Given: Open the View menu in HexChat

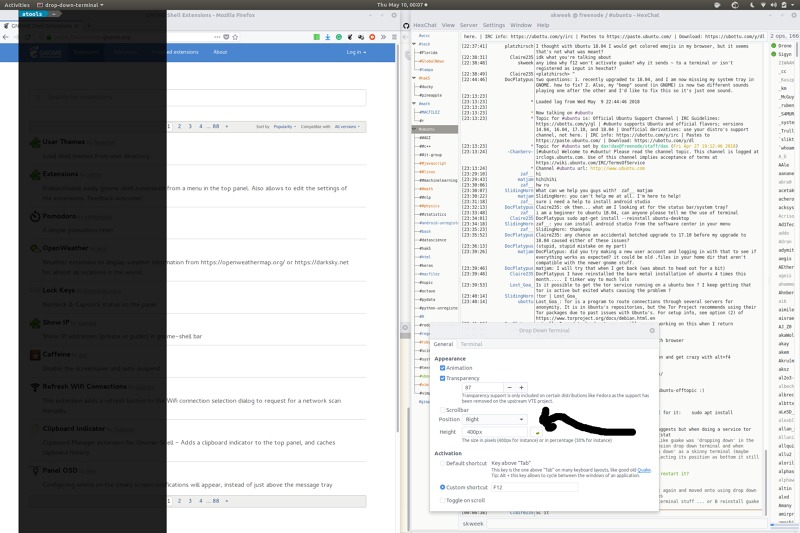Looking at the screenshot, I should tap(448, 25).
